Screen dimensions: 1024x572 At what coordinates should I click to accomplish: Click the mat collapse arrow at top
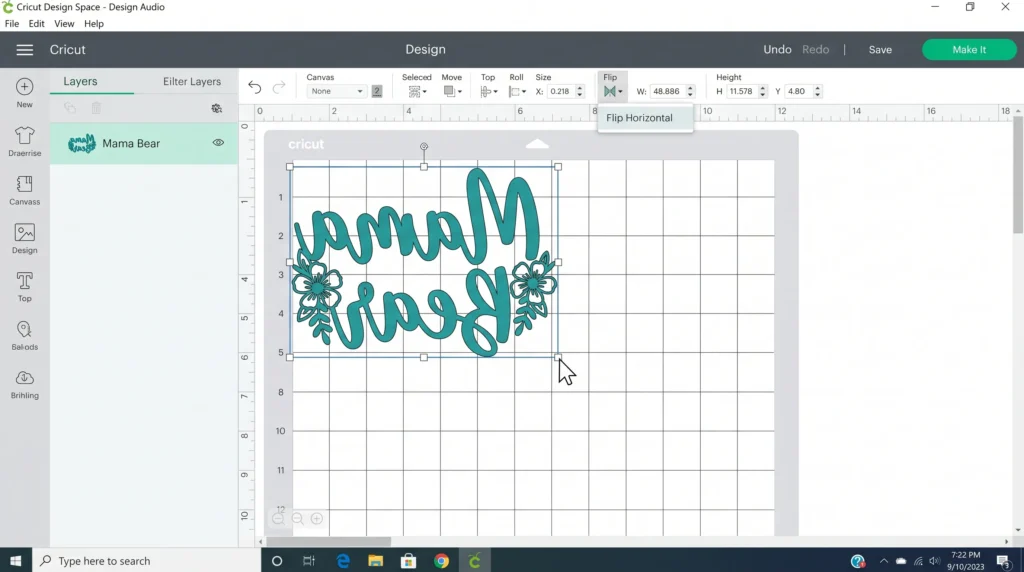pyautogui.click(x=537, y=144)
